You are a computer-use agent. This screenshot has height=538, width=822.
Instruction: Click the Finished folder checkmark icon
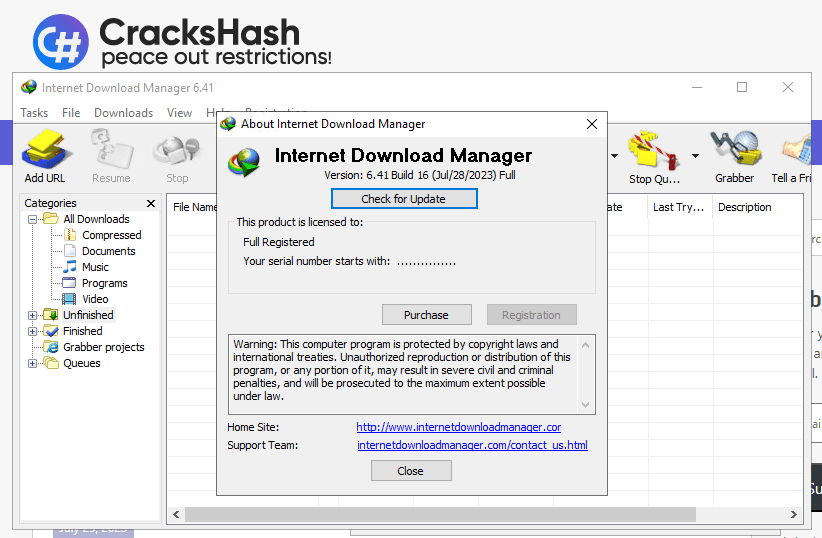pyautogui.click(x=51, y=331)
